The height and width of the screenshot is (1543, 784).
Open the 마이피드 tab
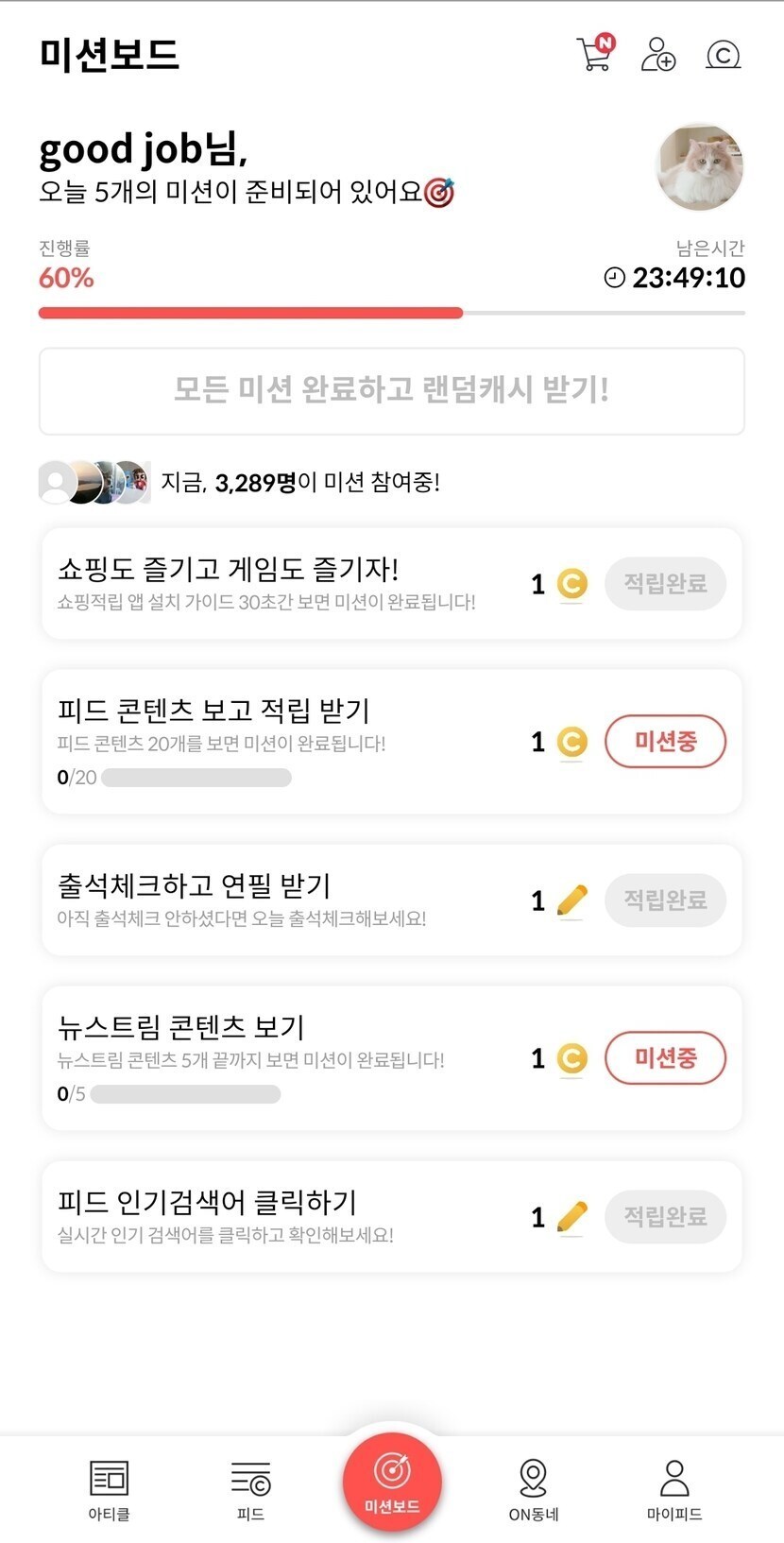click(x=674, y=1489)
